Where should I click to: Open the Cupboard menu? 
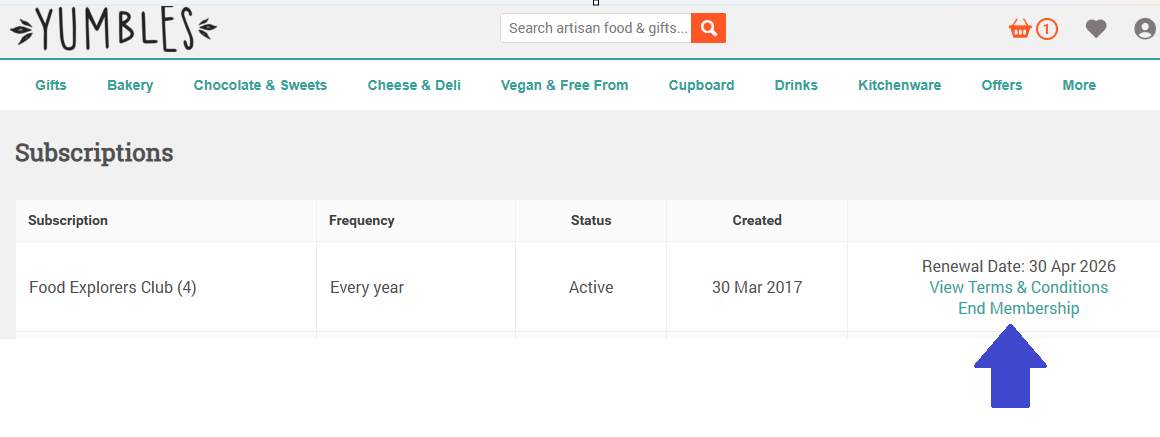pyautogui.click(x=701, y=85)
